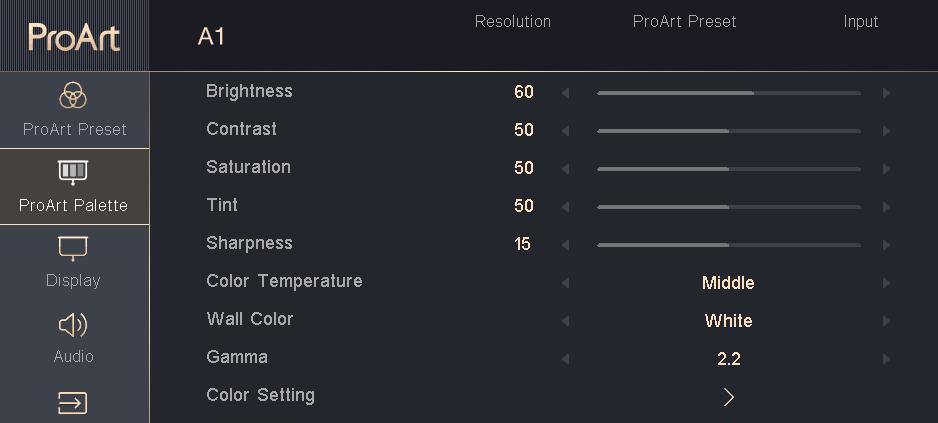Select the Color Setting menu entry

click(260, 395)
